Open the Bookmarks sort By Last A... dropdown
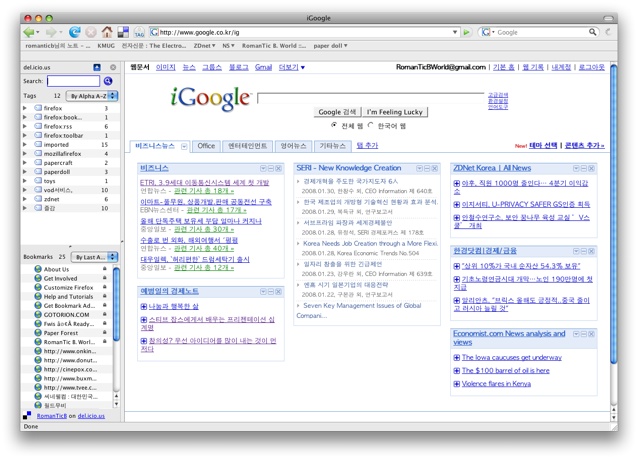 94,257
